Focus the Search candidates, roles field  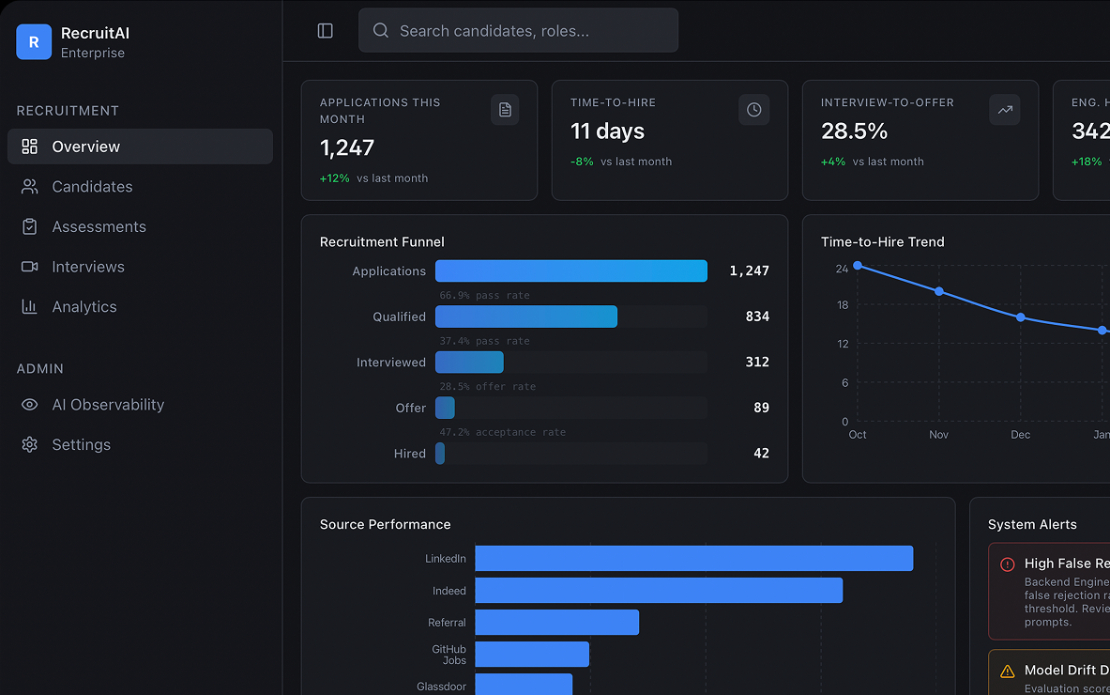click(x=518, y=30)
